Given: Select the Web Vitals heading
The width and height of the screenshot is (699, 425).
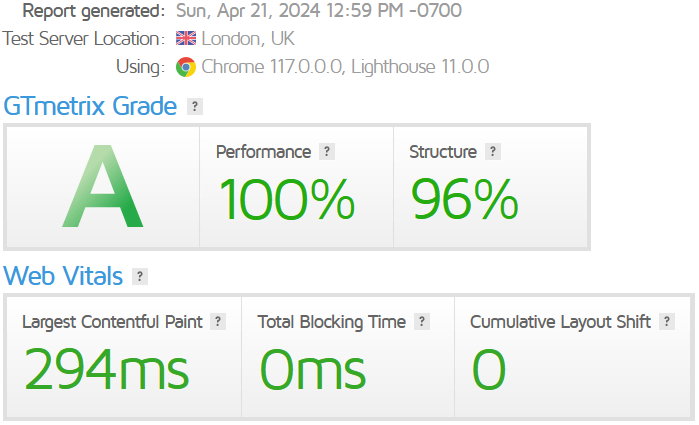Looking at the screenshot, I should (x=64, y=276).
